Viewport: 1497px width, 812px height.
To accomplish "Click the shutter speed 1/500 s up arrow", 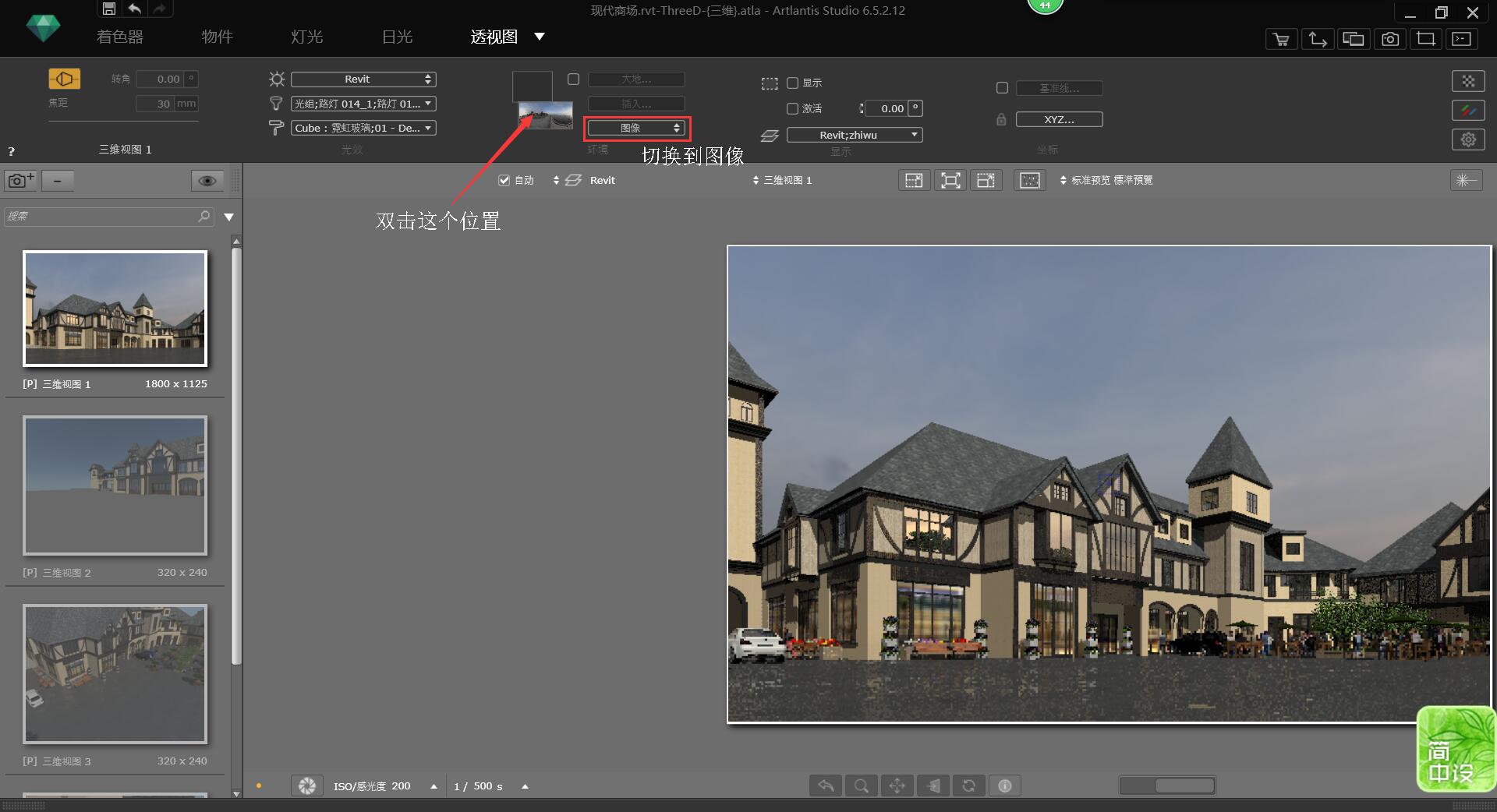I will click(525, 786).
